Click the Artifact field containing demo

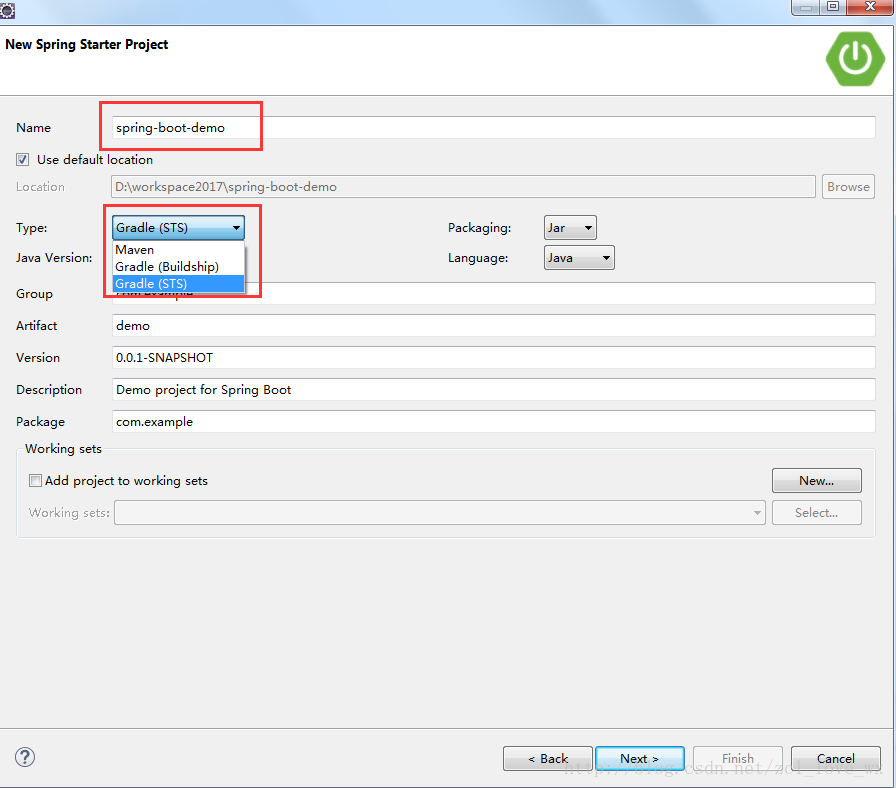click(x=494, y=326)
